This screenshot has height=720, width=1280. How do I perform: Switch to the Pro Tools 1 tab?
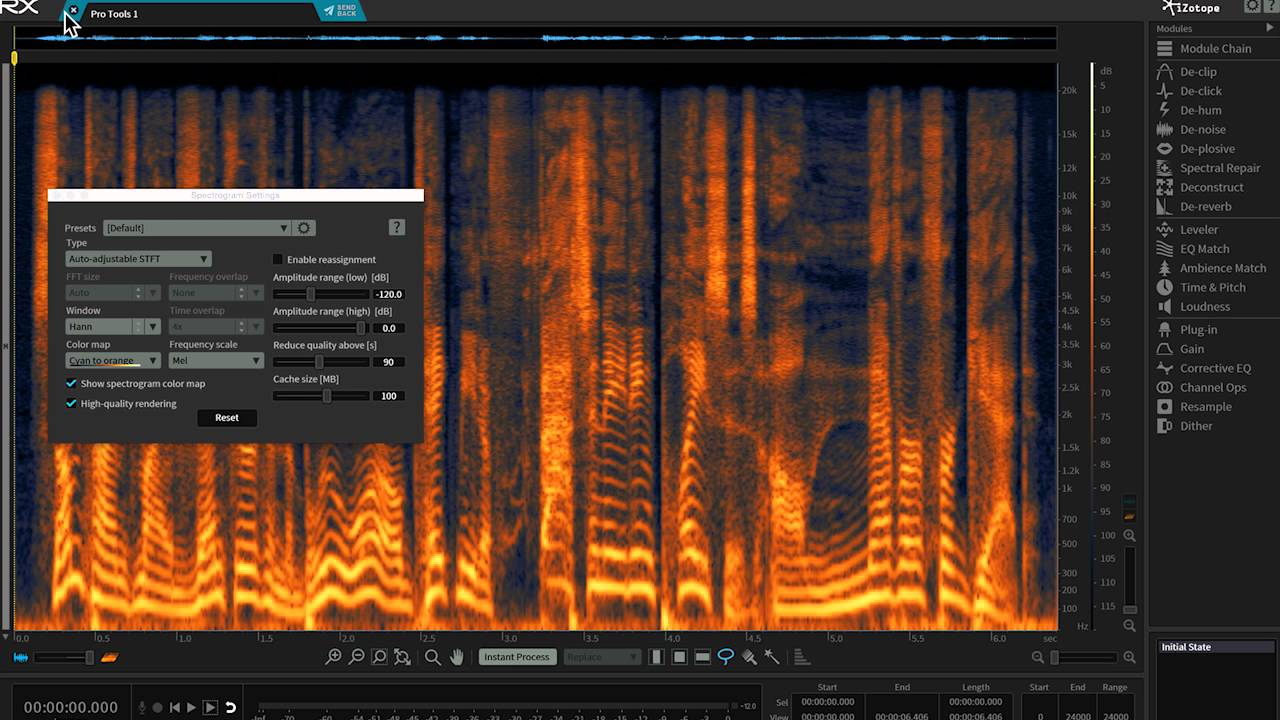(x=114, y=14)
